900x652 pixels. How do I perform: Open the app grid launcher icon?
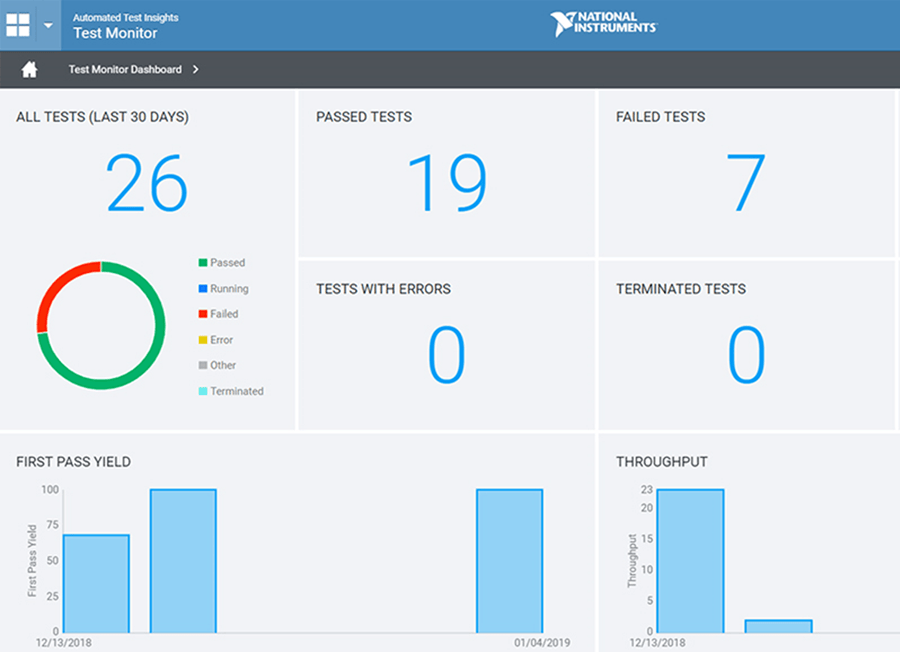(18, 25)
